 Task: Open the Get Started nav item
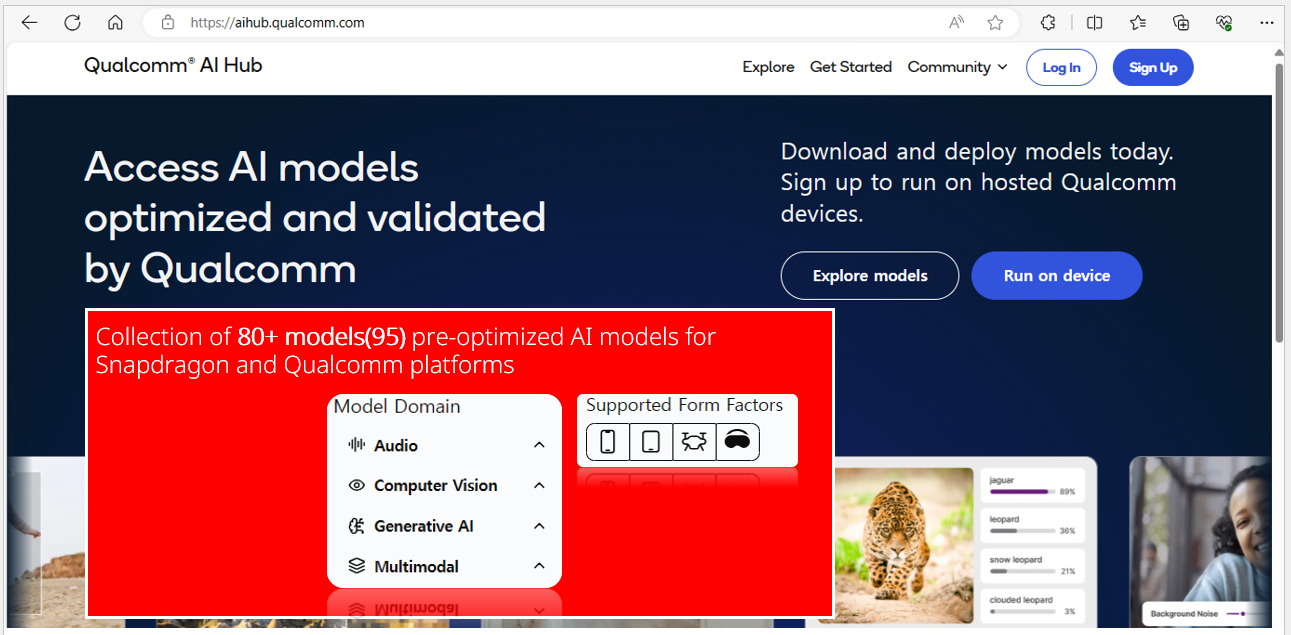pos(851,67)
